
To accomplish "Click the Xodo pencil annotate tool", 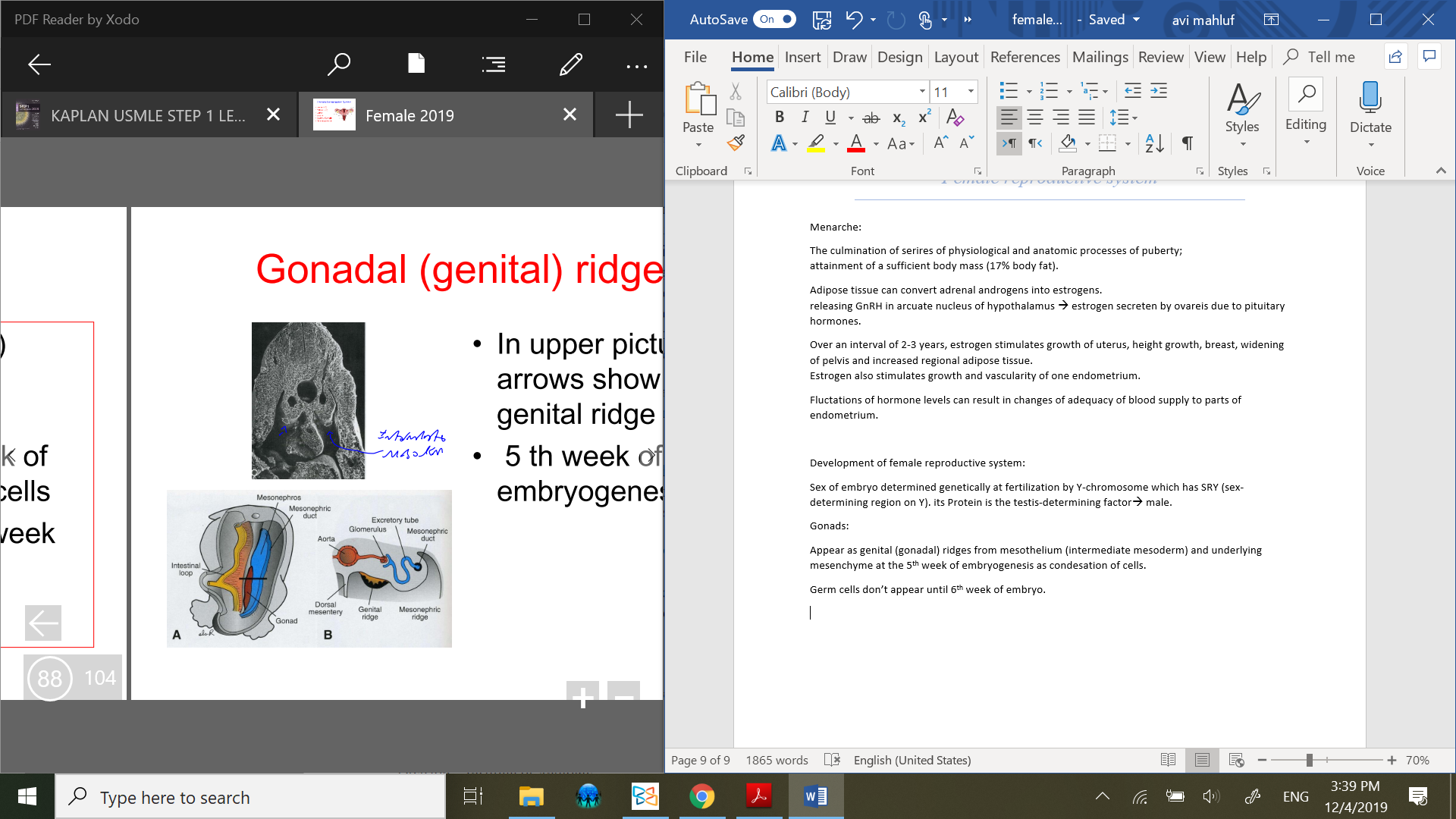I will click(x=570, y=64).
